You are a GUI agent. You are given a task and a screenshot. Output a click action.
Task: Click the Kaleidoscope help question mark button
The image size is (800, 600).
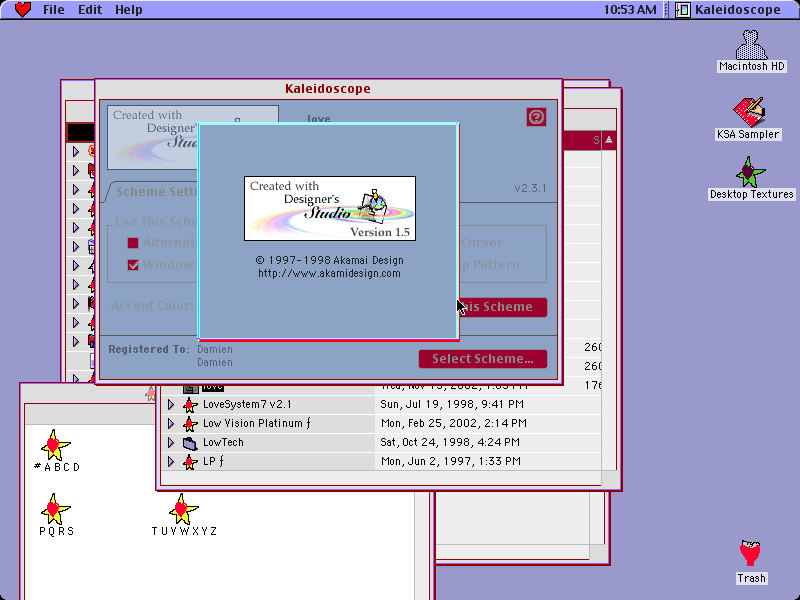536,117
